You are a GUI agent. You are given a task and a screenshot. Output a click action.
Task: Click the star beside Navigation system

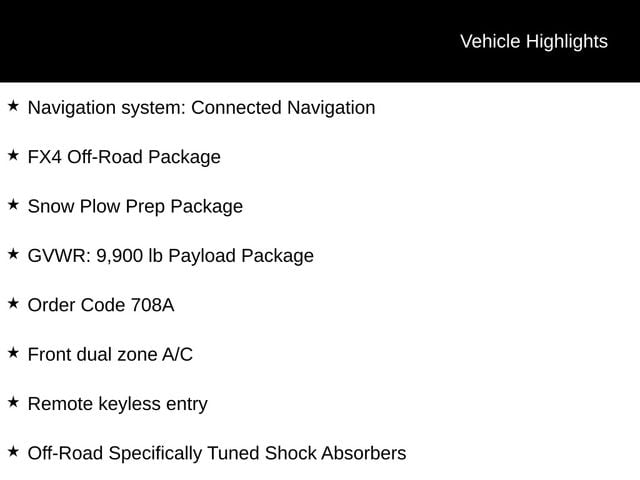click(x=13, y=106)
